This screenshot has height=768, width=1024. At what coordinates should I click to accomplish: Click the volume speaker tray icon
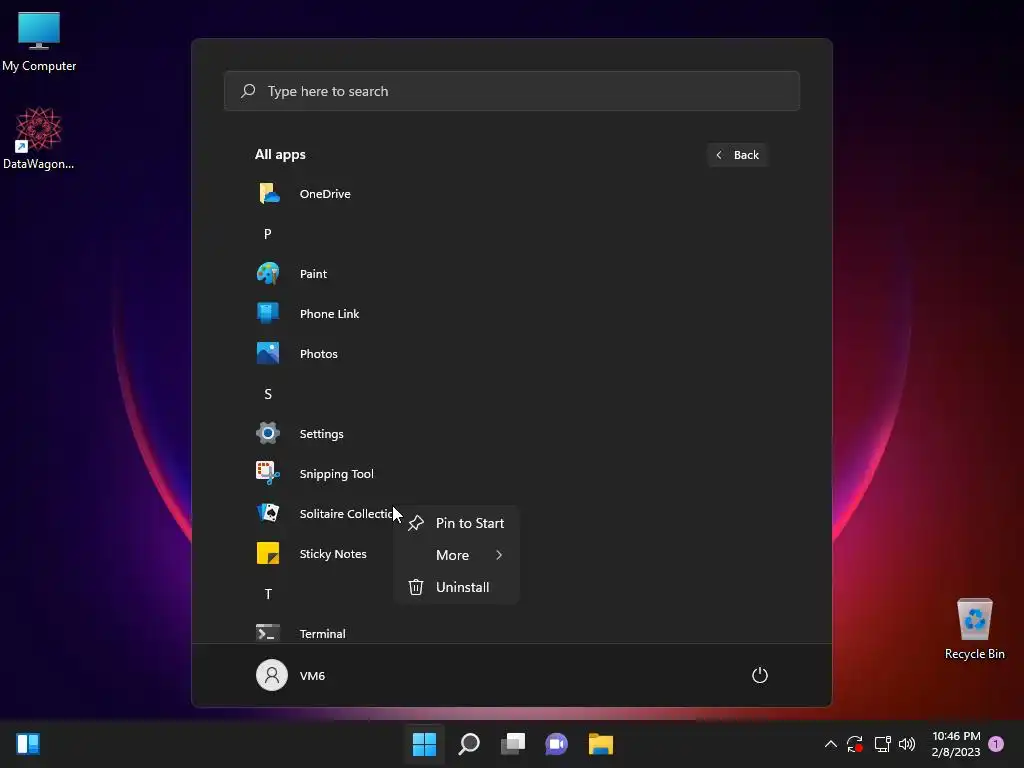coord(907,744)
